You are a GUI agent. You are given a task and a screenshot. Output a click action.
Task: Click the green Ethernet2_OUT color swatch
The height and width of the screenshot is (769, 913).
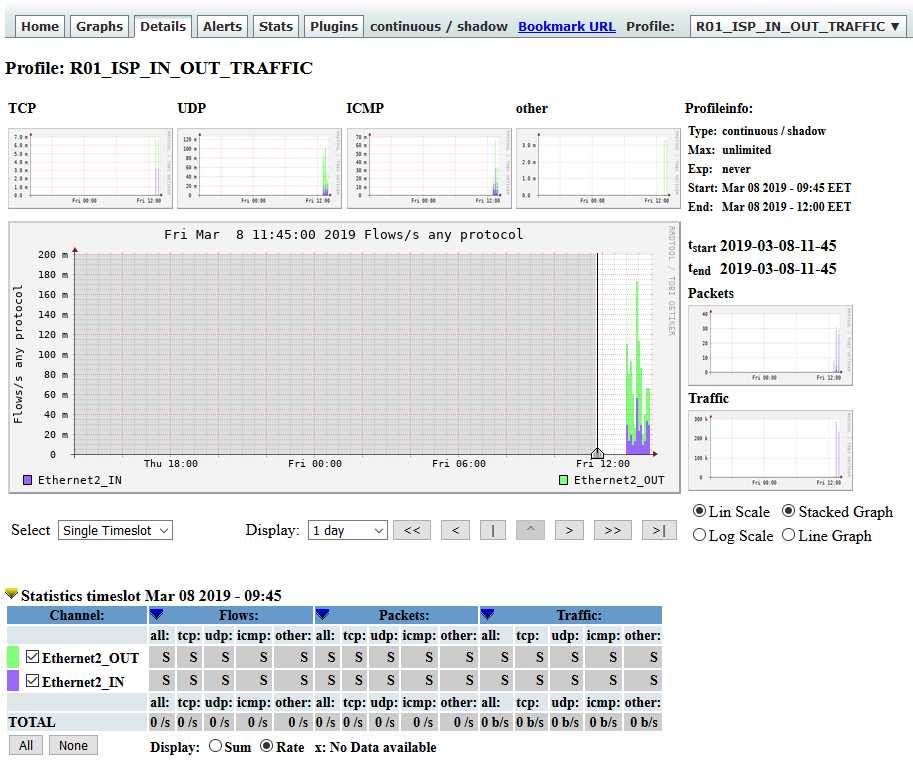pyautogui.click(x=13, y=657)
